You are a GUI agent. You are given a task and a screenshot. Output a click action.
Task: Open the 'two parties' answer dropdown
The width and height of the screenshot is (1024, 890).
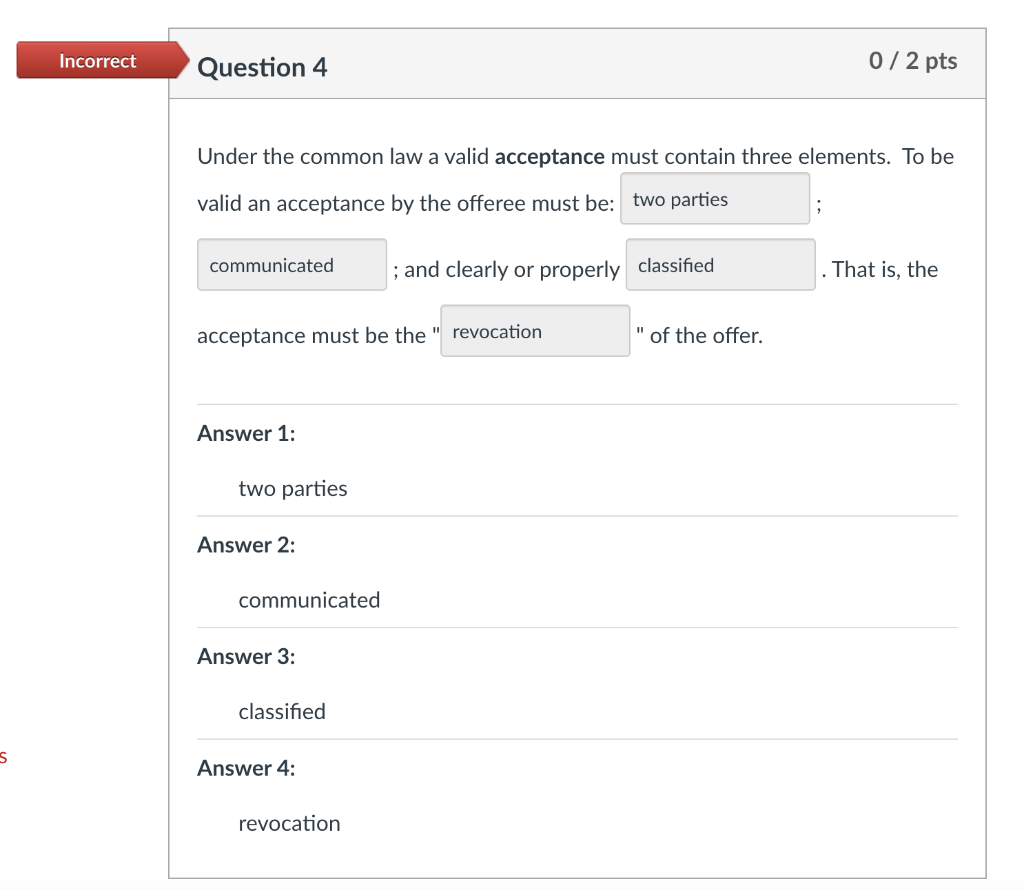click(715, 198)
